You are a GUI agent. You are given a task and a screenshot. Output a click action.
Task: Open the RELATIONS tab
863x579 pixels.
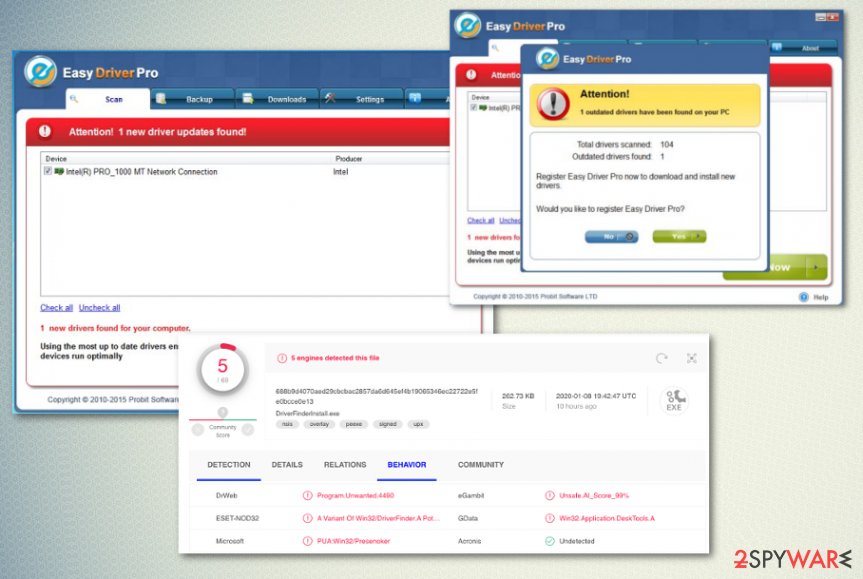(345, 465)
